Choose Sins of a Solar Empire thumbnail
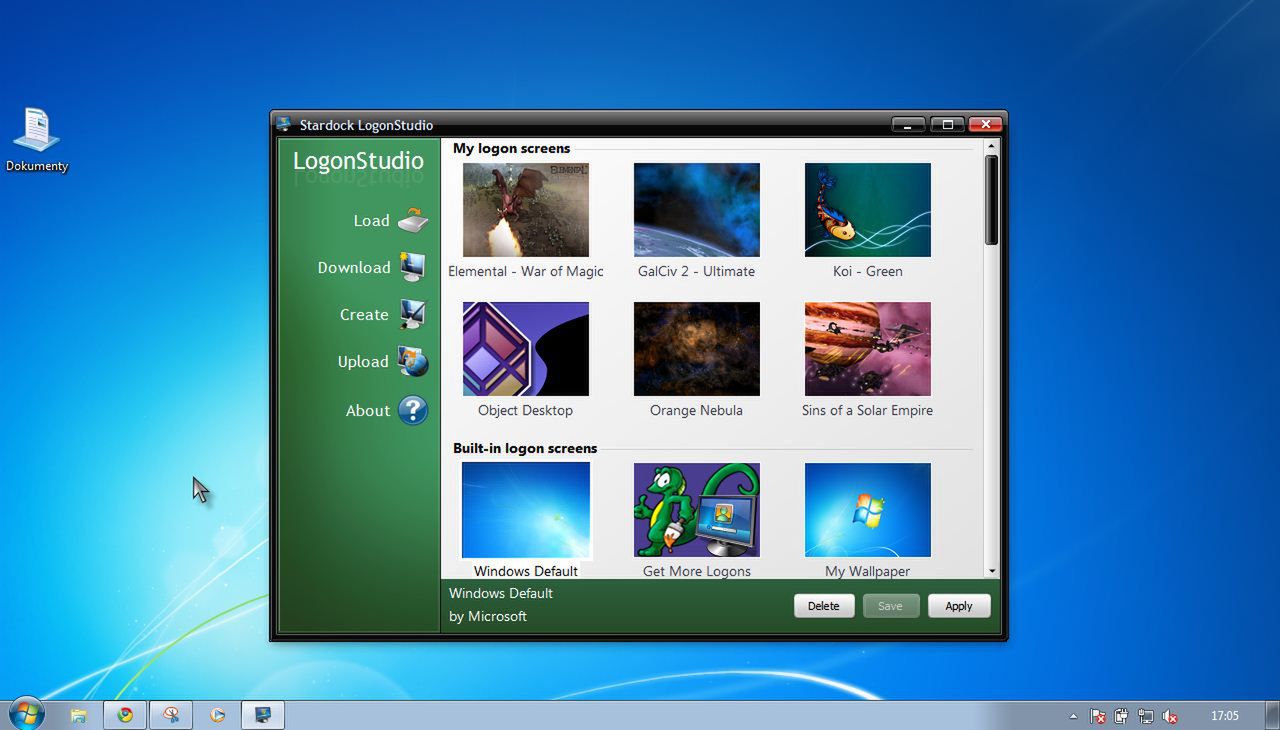Image resolution: width=1280 pixels, height=730 pixels. [868, 349]
